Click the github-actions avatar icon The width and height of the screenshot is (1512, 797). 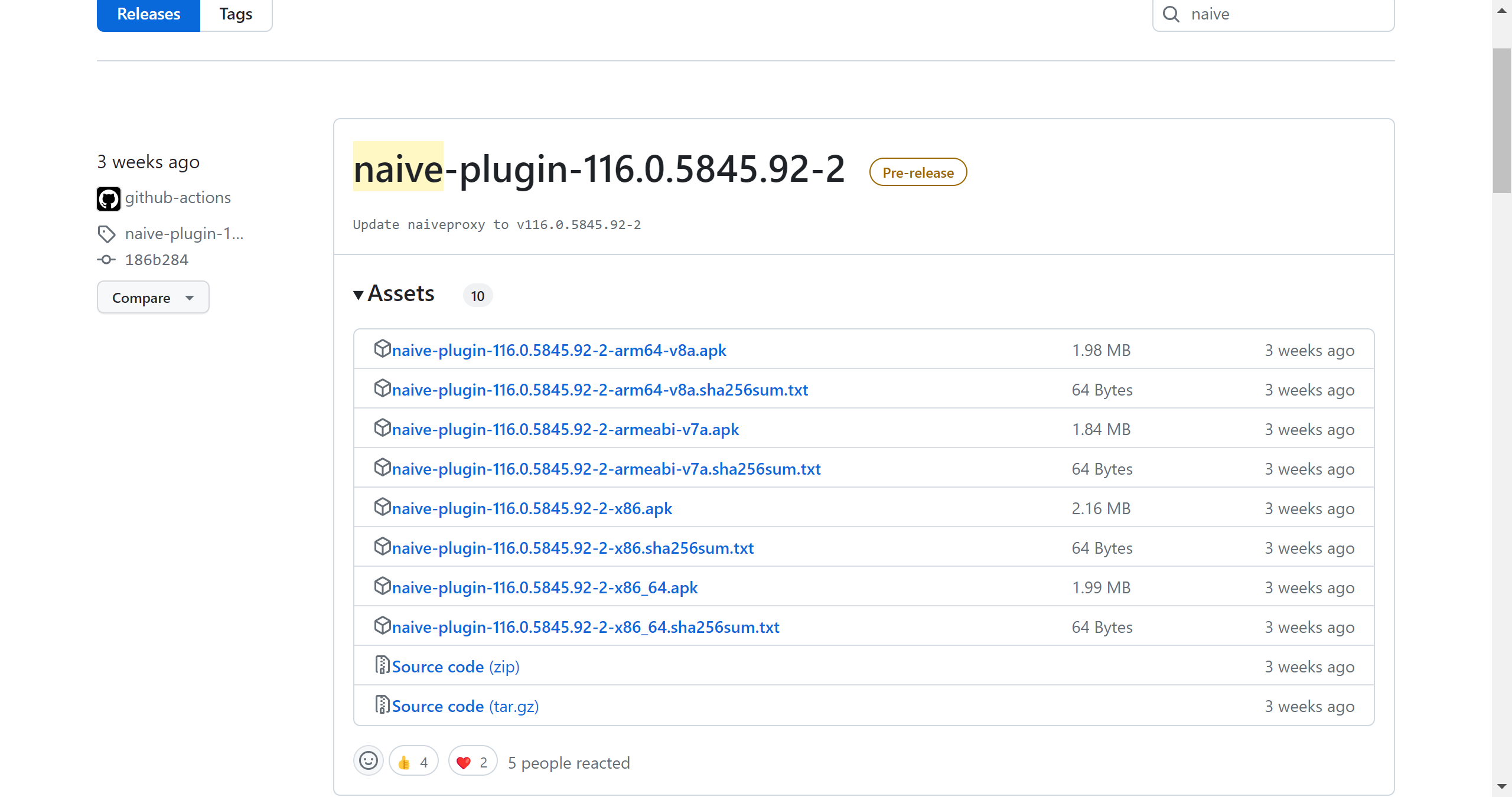point(109,198)
